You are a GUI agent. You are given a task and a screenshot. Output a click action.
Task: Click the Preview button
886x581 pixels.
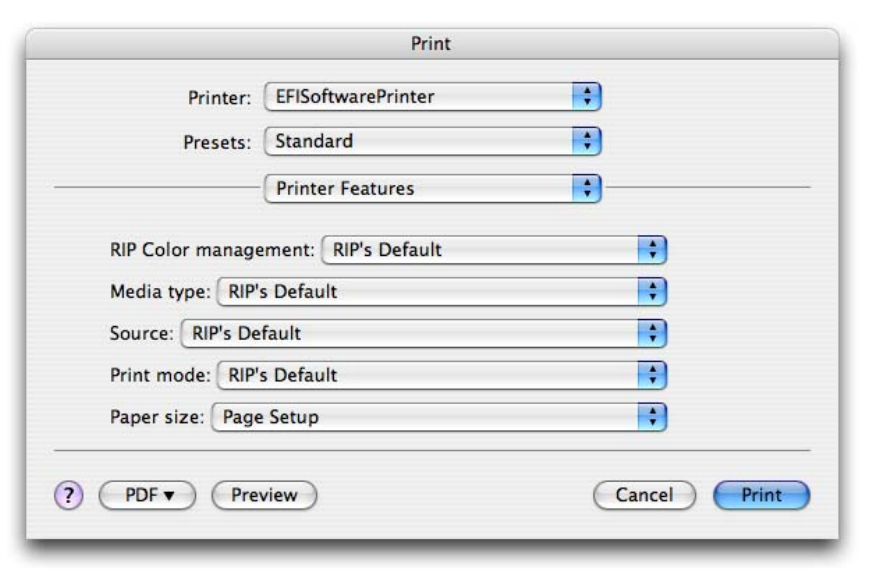[264, 494]
